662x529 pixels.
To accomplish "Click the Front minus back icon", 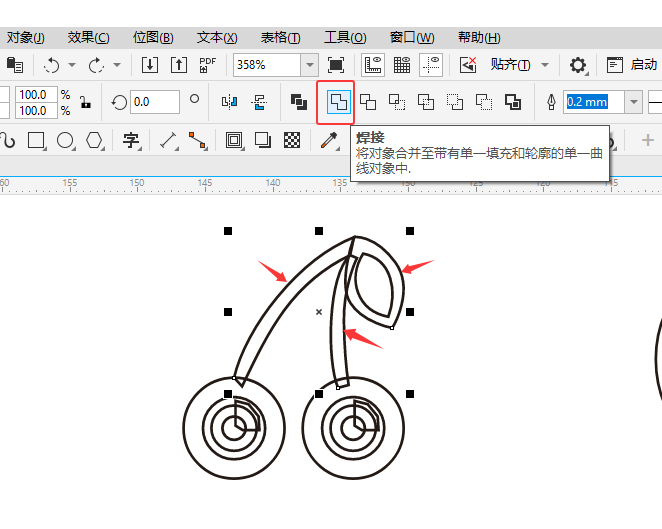I will tap(455, 102).
